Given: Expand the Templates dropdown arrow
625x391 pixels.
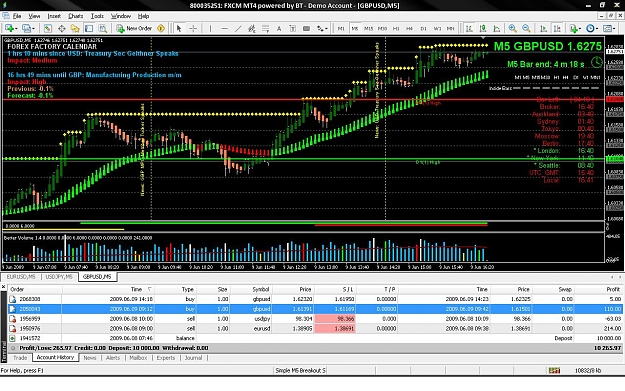Looking at the screenshot, I should pyautogui.click(x=614, y=28).
